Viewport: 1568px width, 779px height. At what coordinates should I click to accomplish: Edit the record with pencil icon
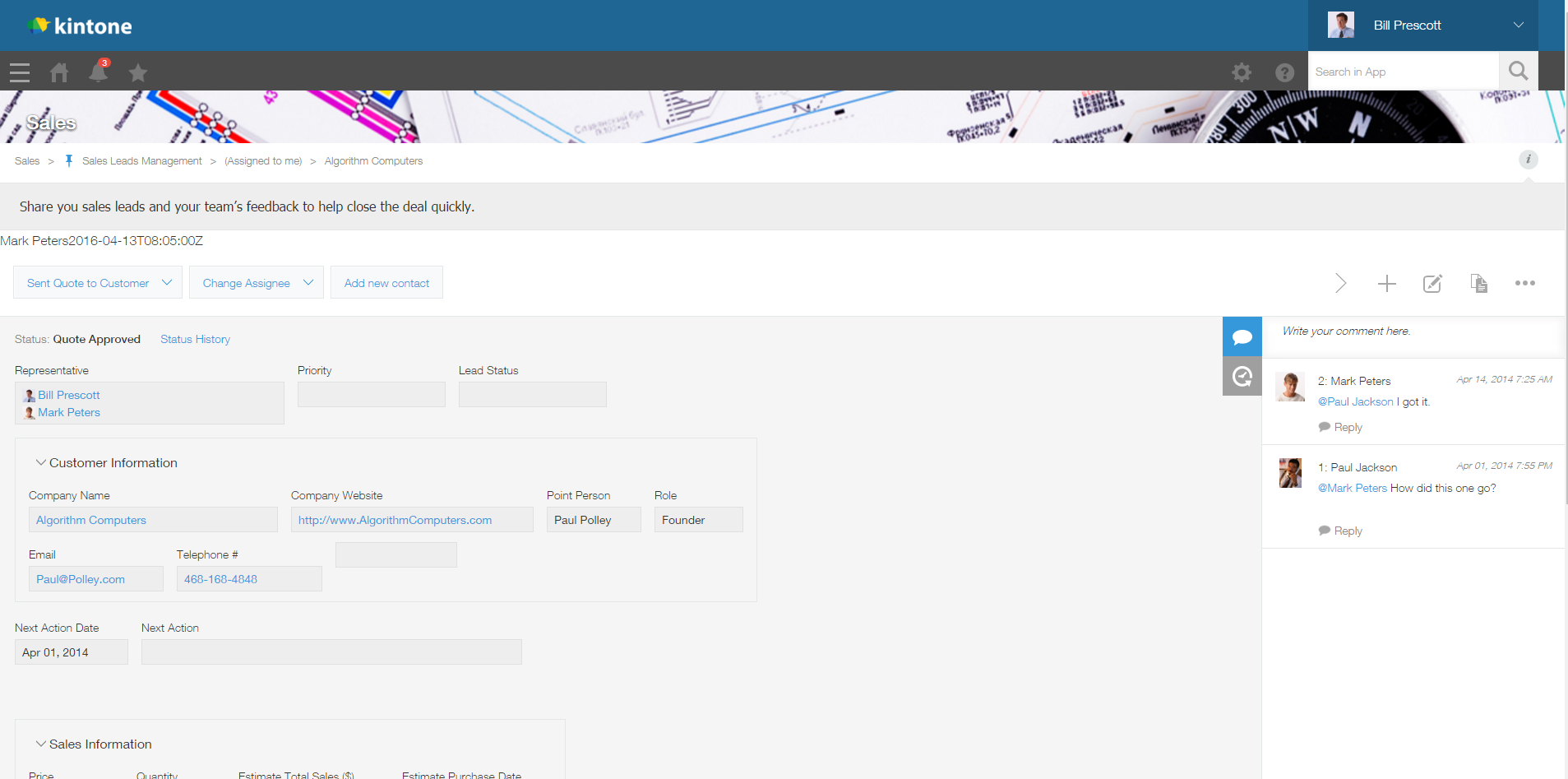tap(1432, 284)
